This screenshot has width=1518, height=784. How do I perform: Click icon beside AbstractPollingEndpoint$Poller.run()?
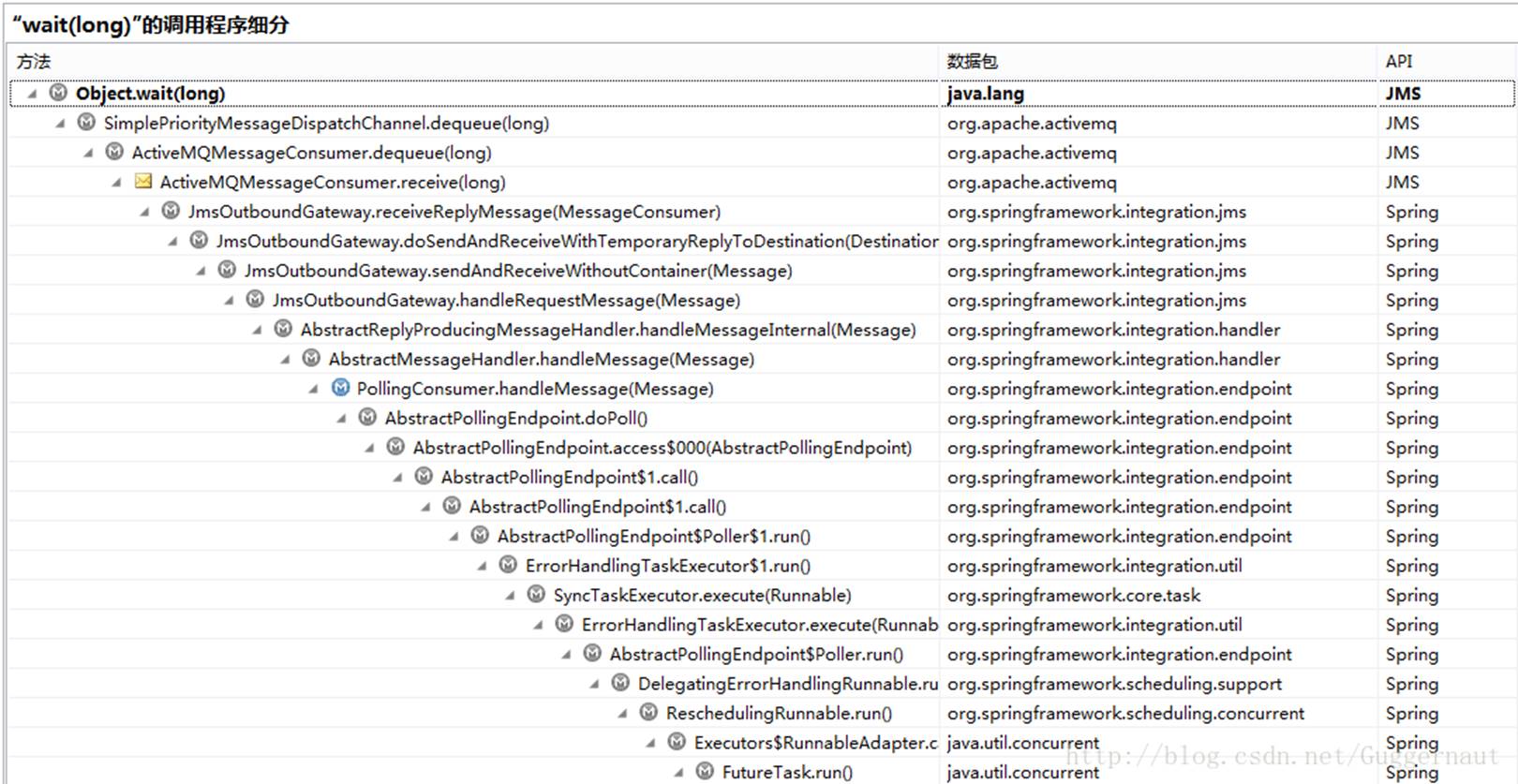(592, 653)
